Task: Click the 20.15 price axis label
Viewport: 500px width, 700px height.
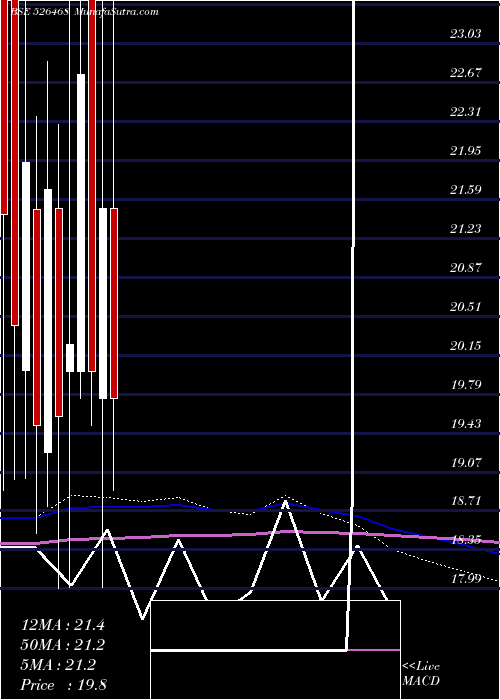Action: pyautogui.click(x=466, y=346)
